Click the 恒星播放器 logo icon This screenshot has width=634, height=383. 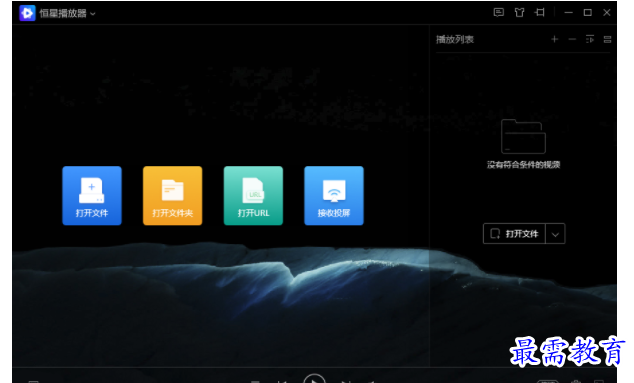pyautogui.click(x=27, y=13)
